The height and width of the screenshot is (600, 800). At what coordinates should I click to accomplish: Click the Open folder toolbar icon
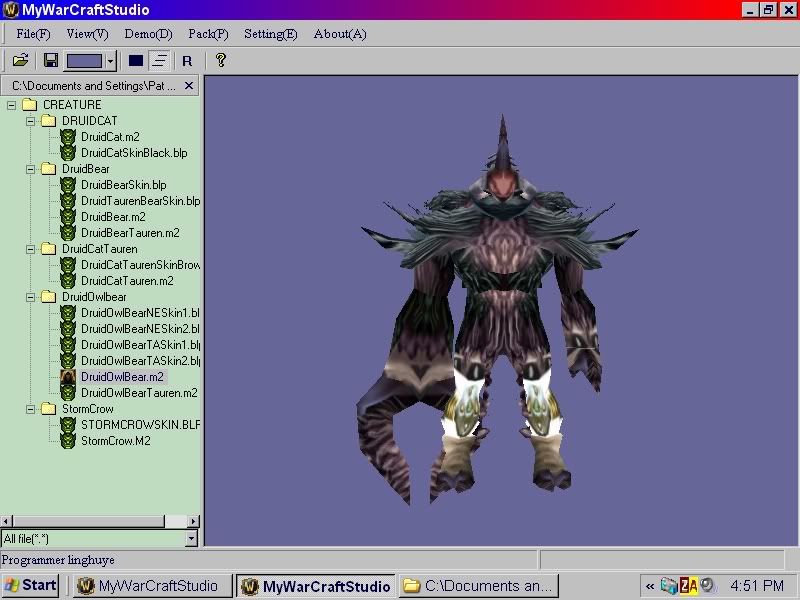pos(20,61)
